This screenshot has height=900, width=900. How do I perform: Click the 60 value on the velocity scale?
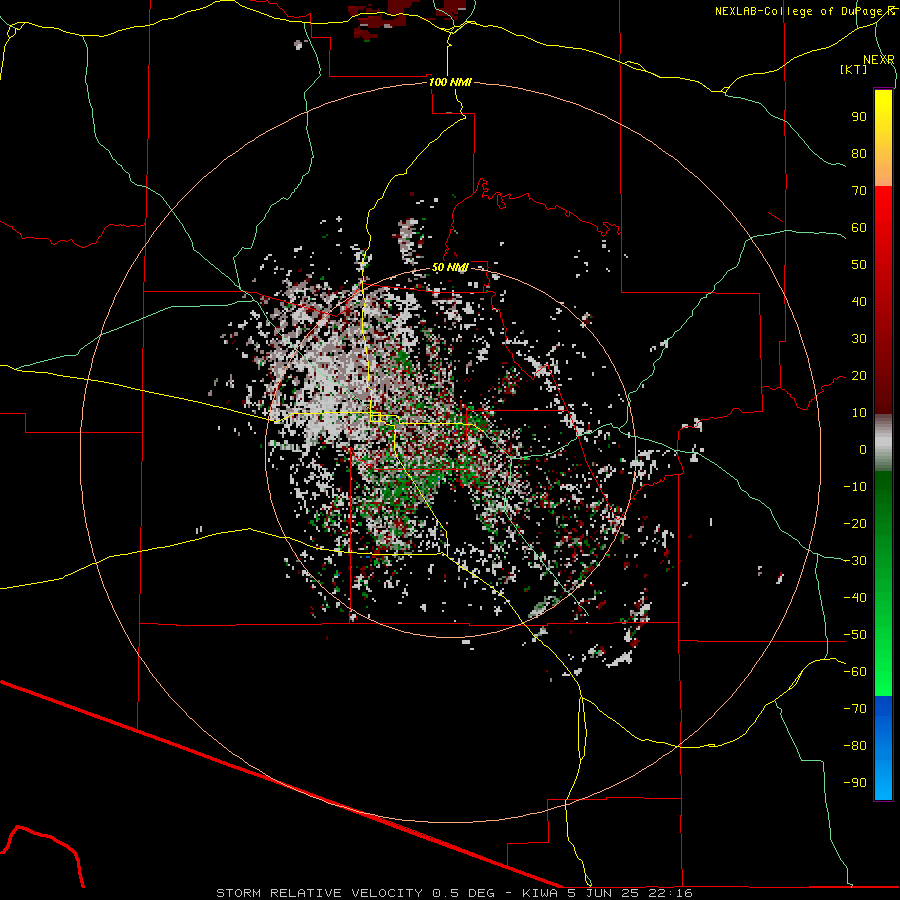[x=859, y=228]
